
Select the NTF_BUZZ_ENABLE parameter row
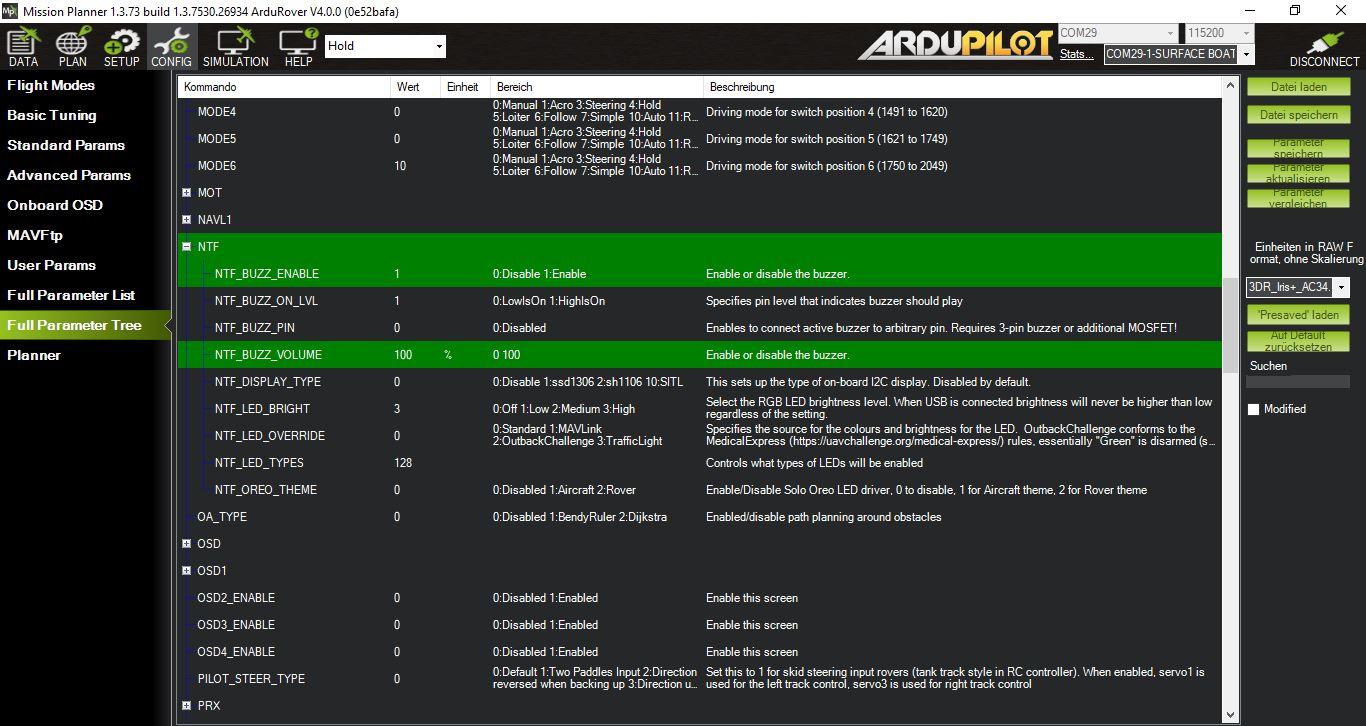point(700,274)
